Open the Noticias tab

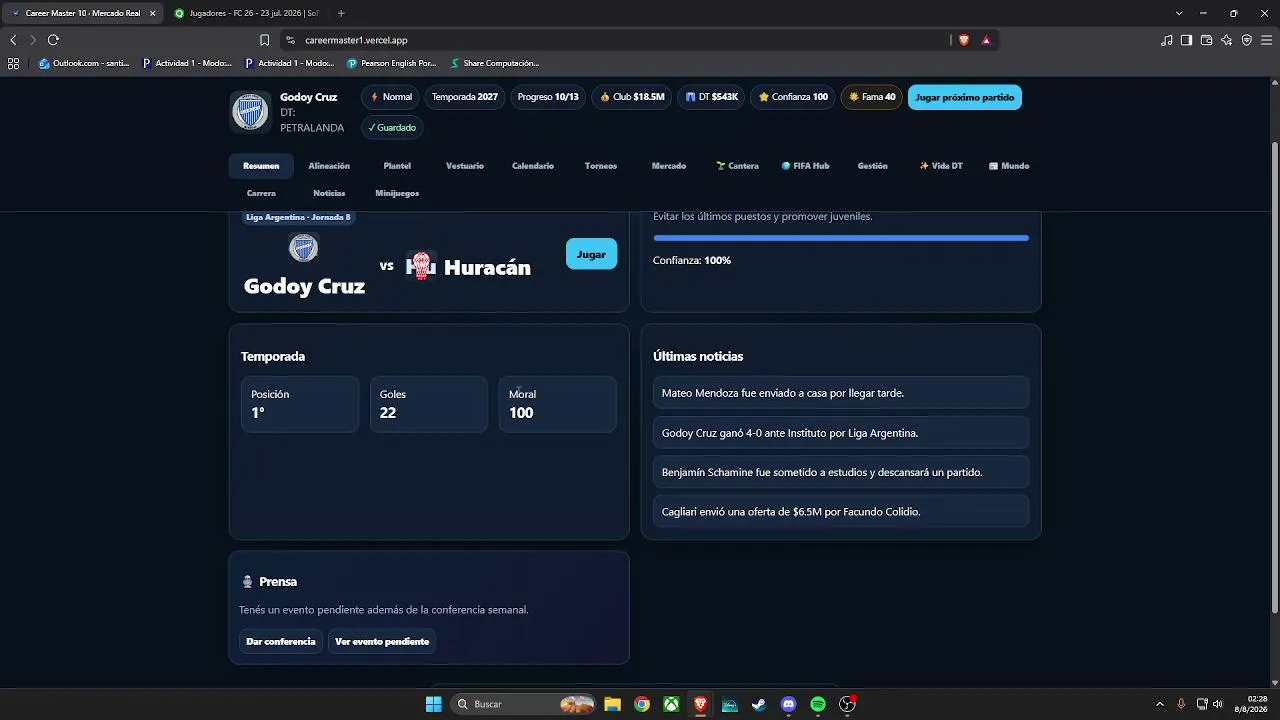click(x=329, y=193)
